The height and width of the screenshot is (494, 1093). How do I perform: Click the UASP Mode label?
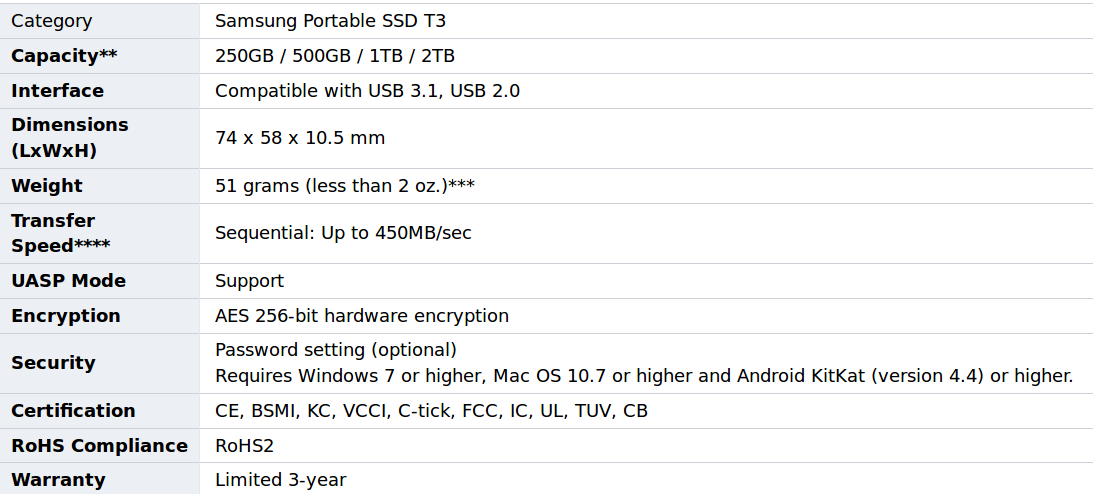point(68,281)
